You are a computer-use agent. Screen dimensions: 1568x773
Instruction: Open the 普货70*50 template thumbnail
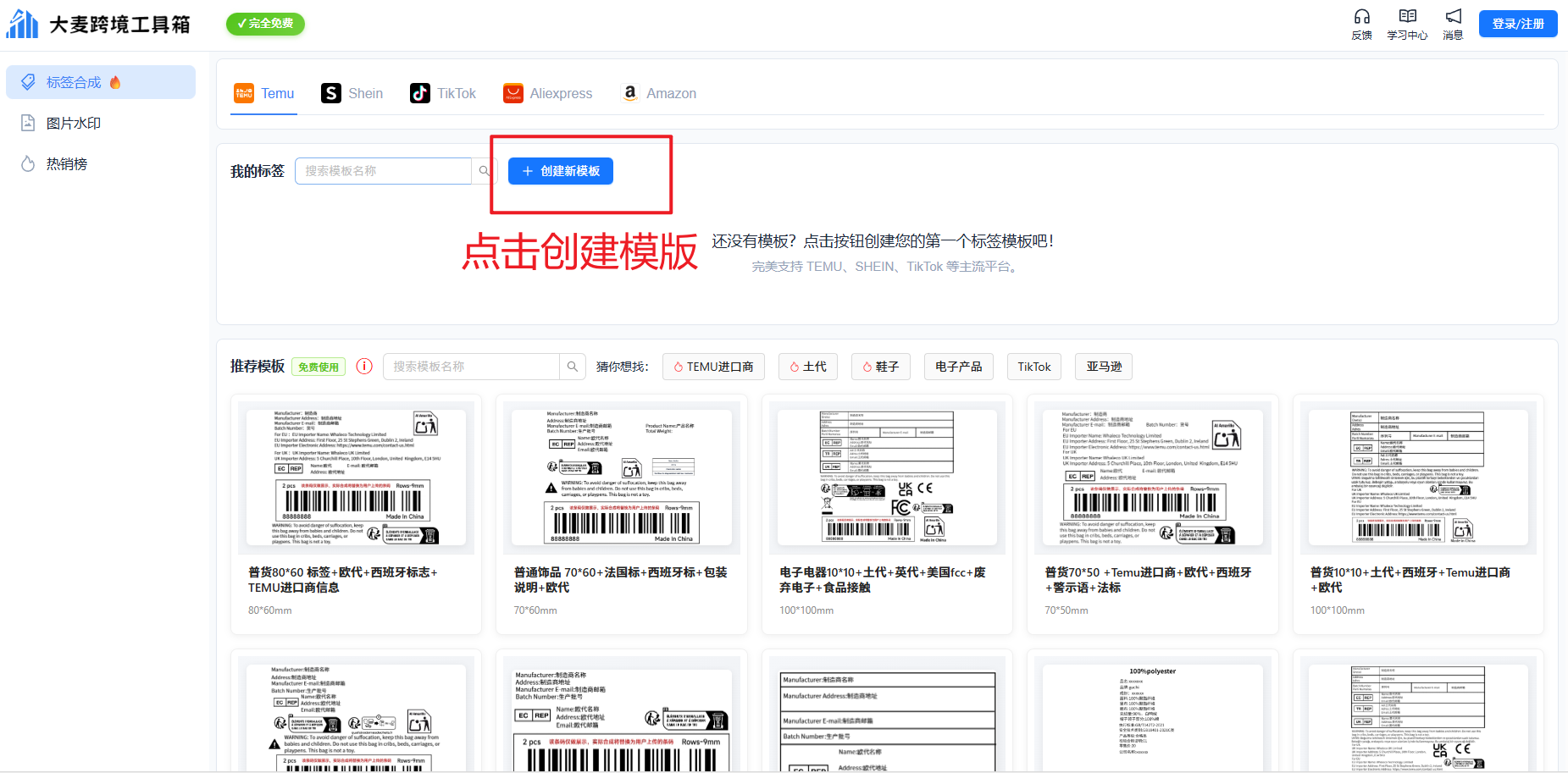[x=1153, y=478]
